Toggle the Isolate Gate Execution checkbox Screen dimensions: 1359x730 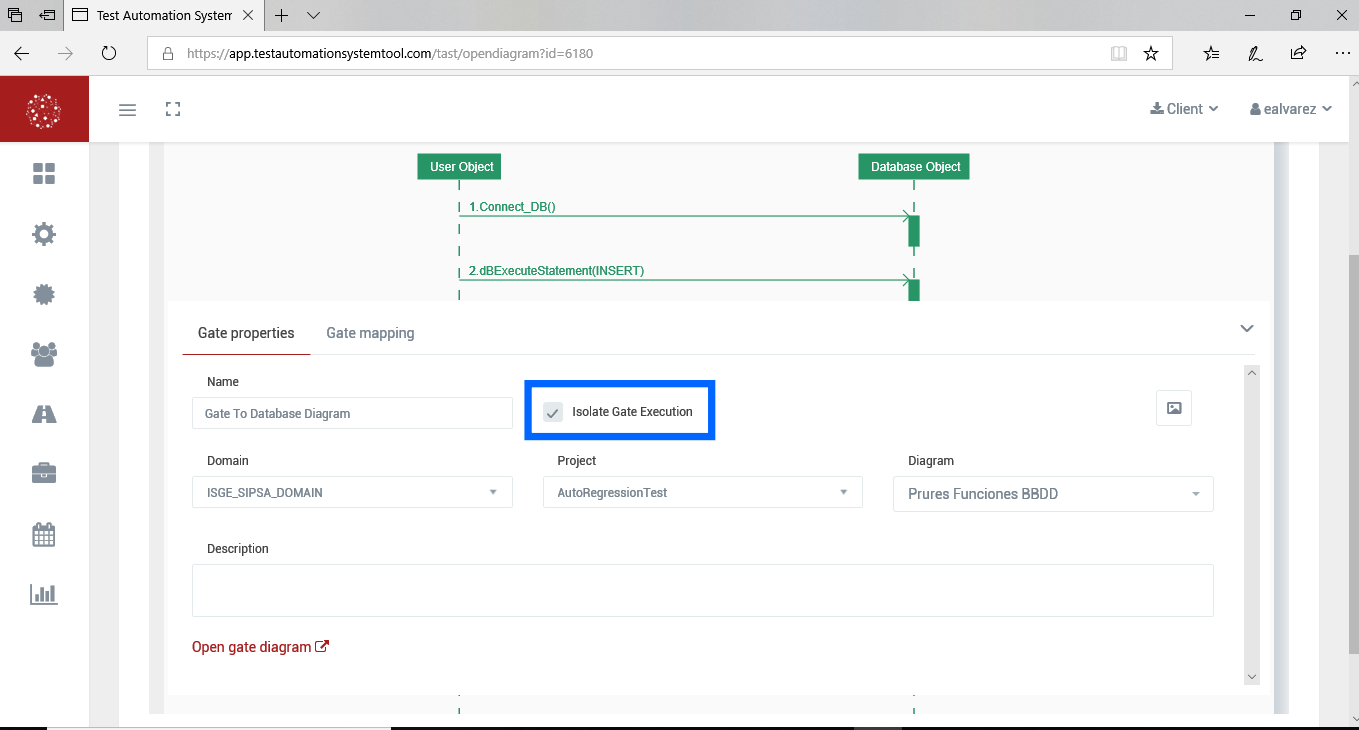click(553, 412)
